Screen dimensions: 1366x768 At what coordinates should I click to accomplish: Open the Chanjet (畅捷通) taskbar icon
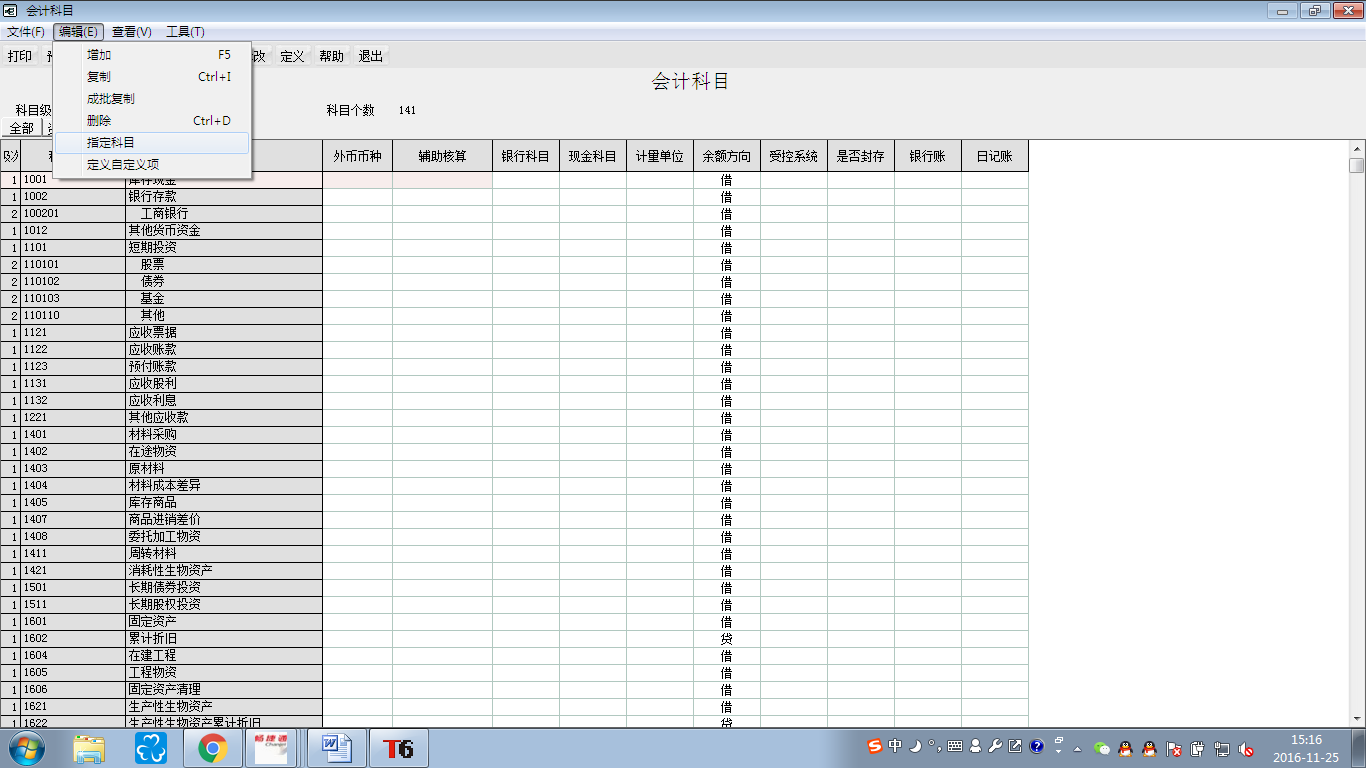[271, 748]
